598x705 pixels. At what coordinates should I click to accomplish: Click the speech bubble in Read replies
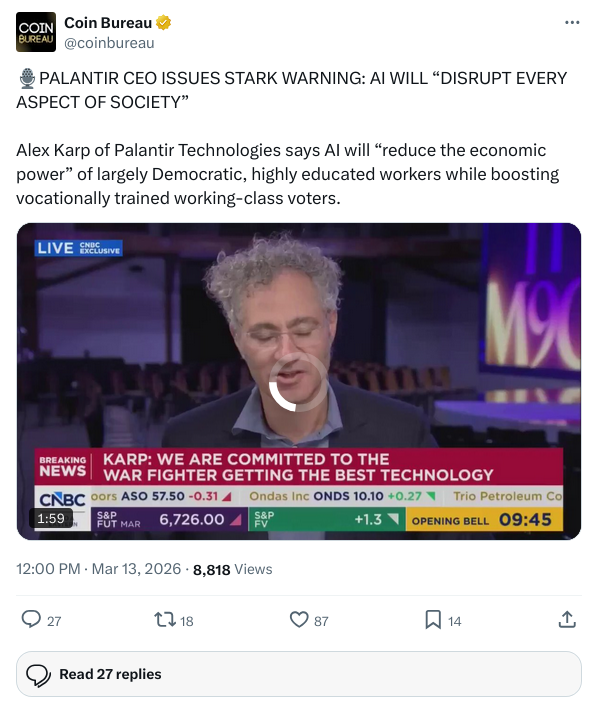coord(38,675)
